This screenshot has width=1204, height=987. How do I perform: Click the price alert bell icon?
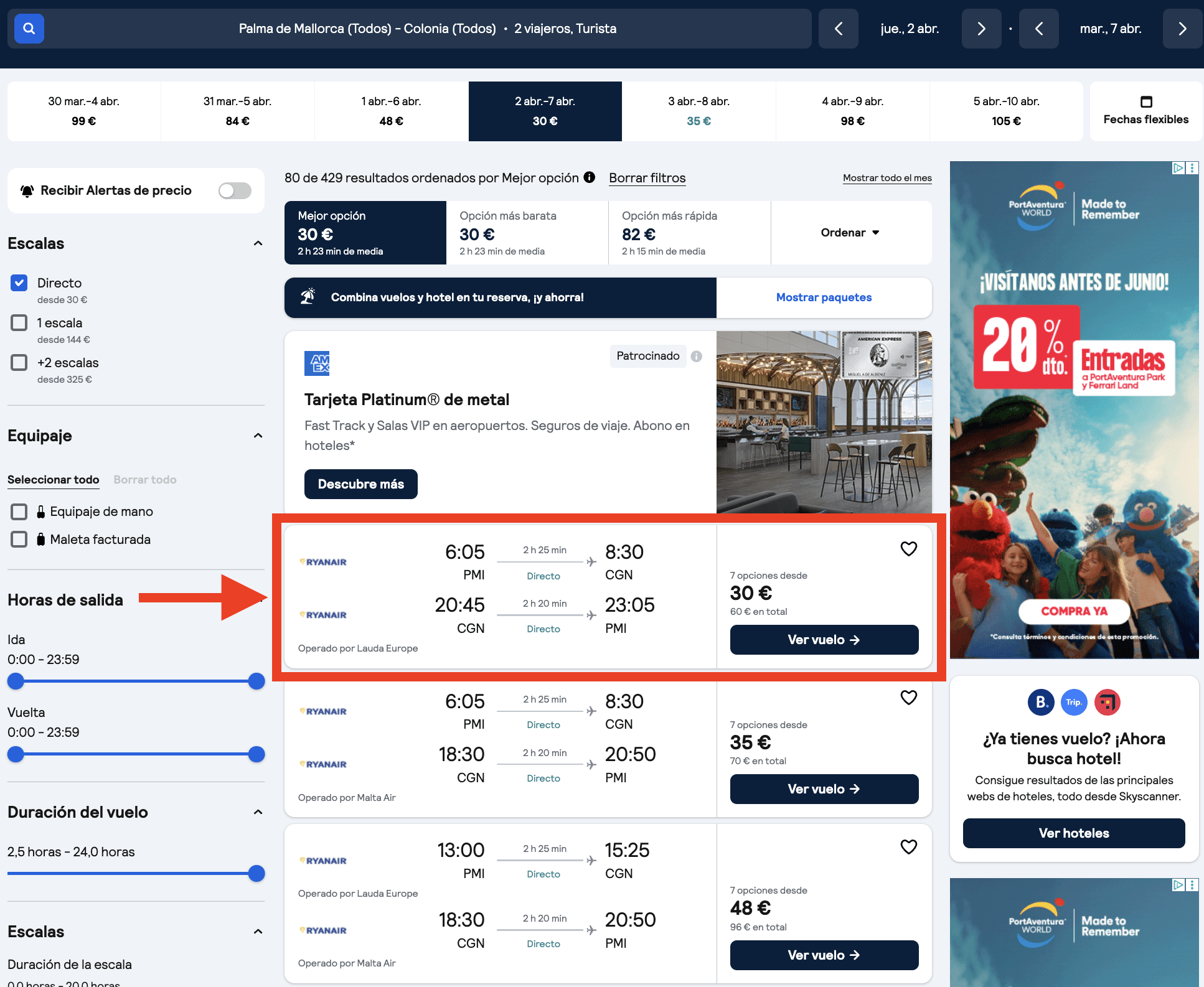click(x=27, y=191)
